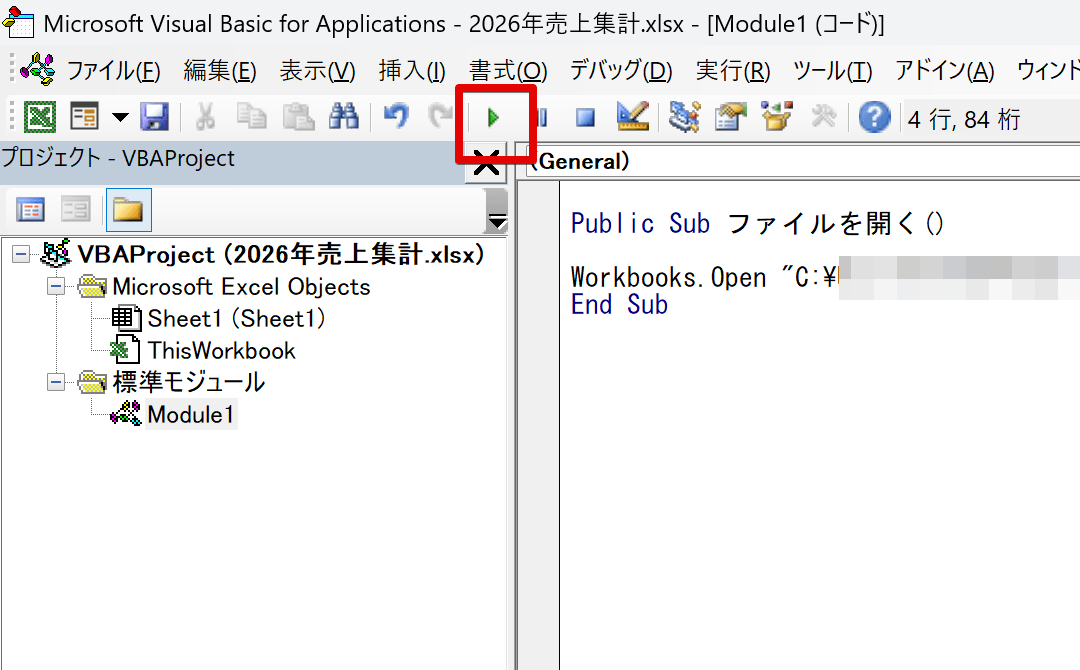Collapse the Microsoft Excel Objects folder
The width and height of the screenshot is (1080, 670).
57,287
